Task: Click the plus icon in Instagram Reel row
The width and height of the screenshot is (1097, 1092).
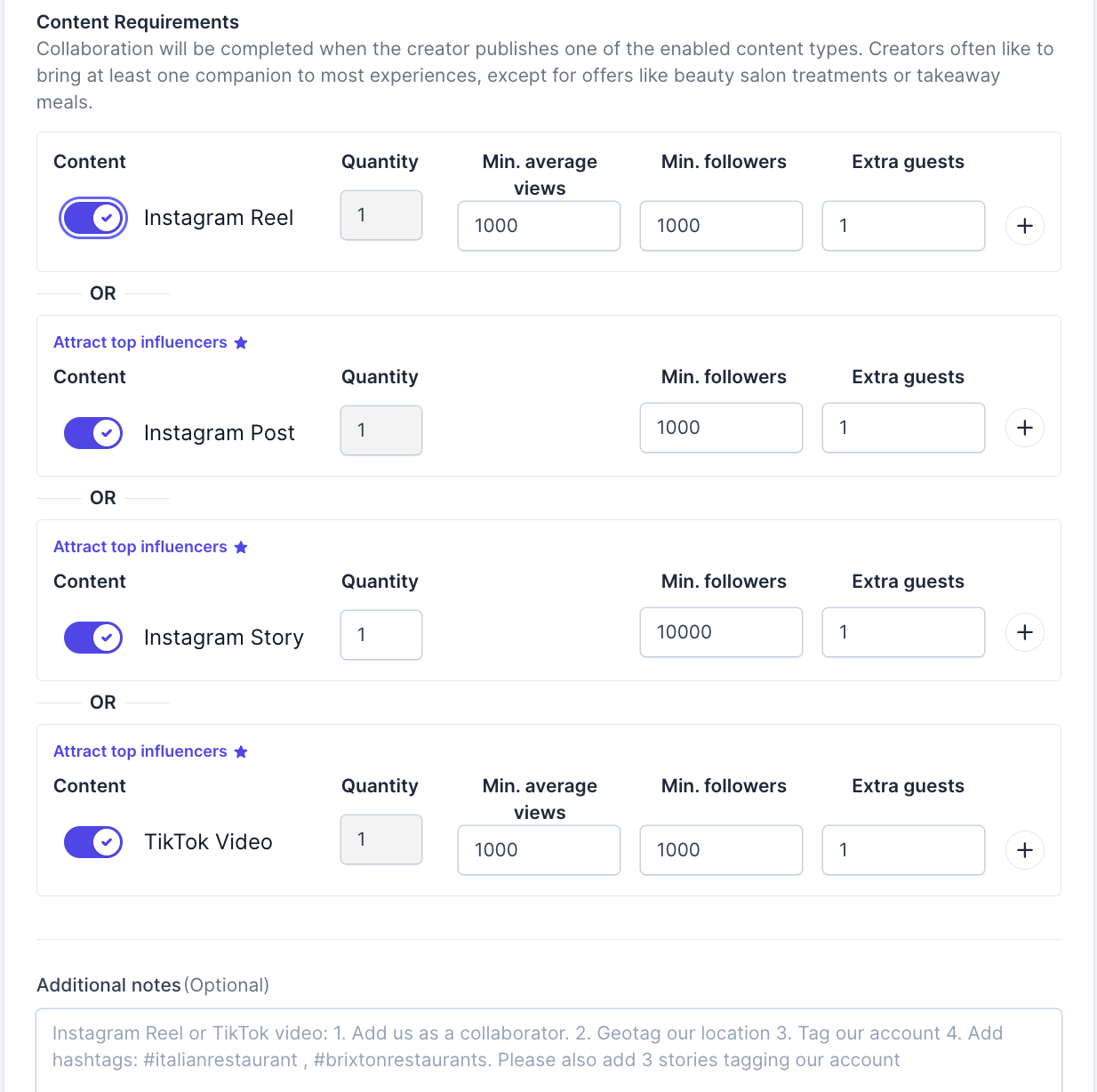Action: 1024,226
